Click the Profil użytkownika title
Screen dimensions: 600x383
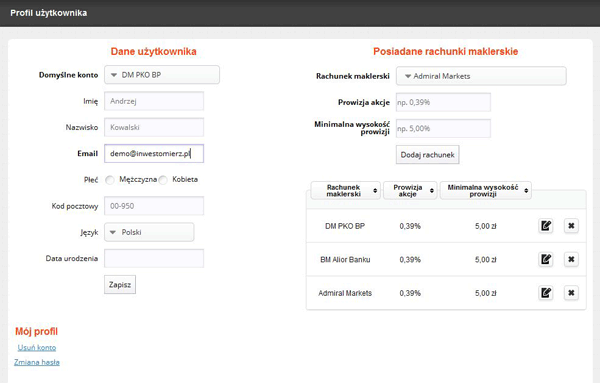click(x=49, y=13)
